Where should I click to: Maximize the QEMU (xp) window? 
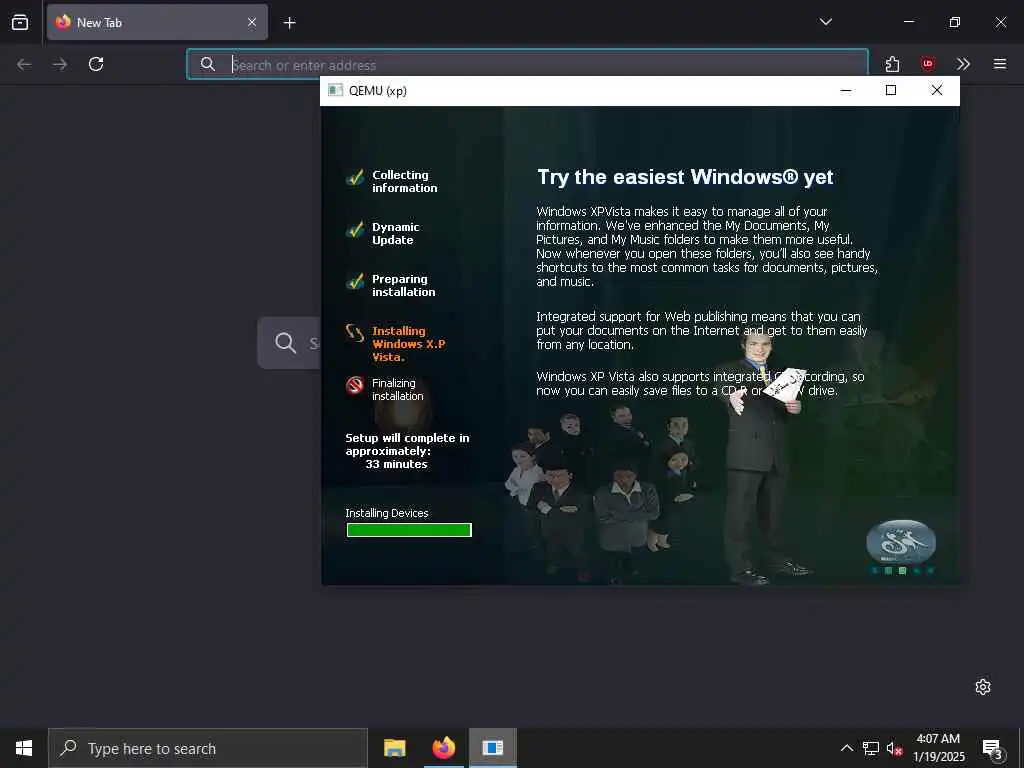coord(891,90)
